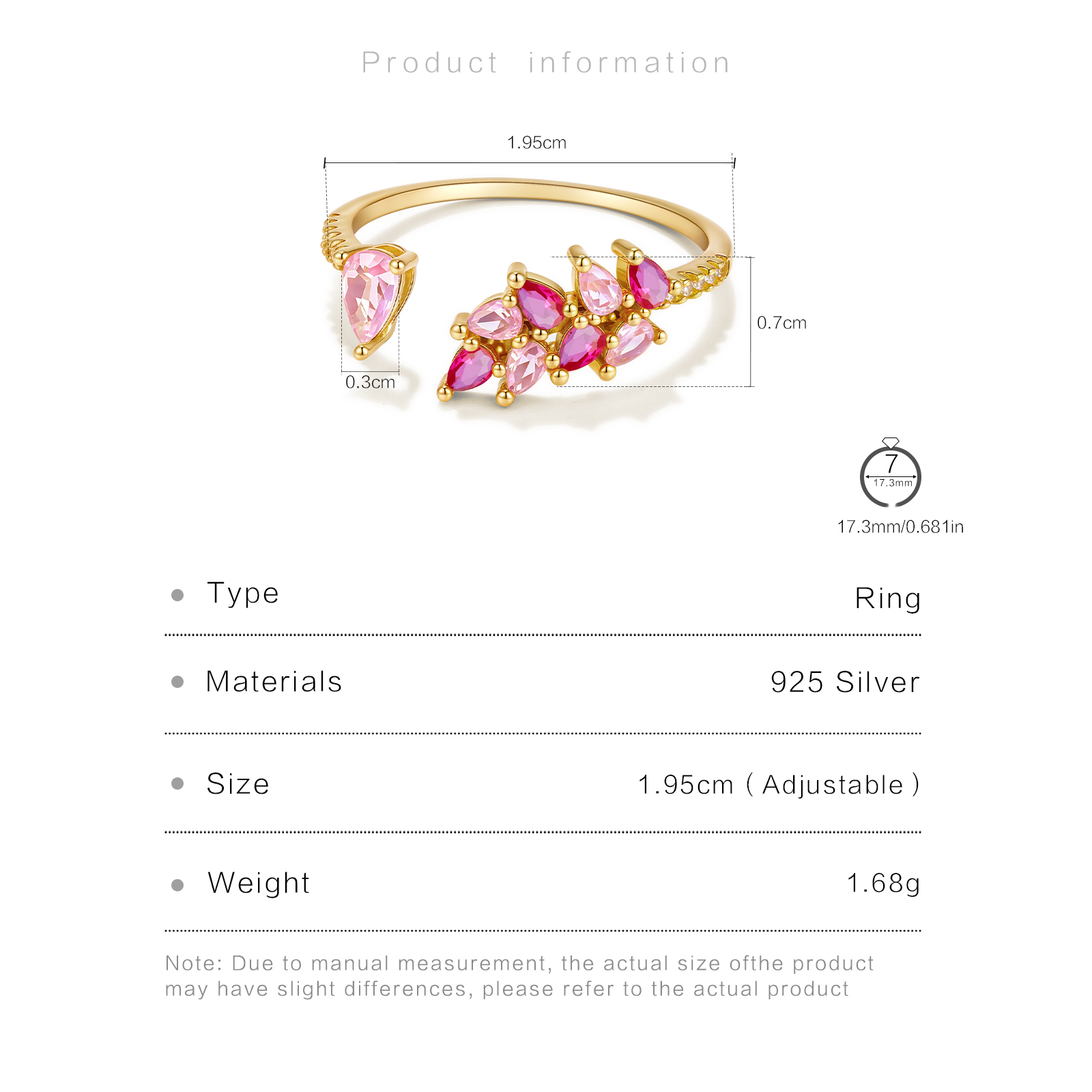Click the 0.3cm stone dimension label

tap(370, 382)
